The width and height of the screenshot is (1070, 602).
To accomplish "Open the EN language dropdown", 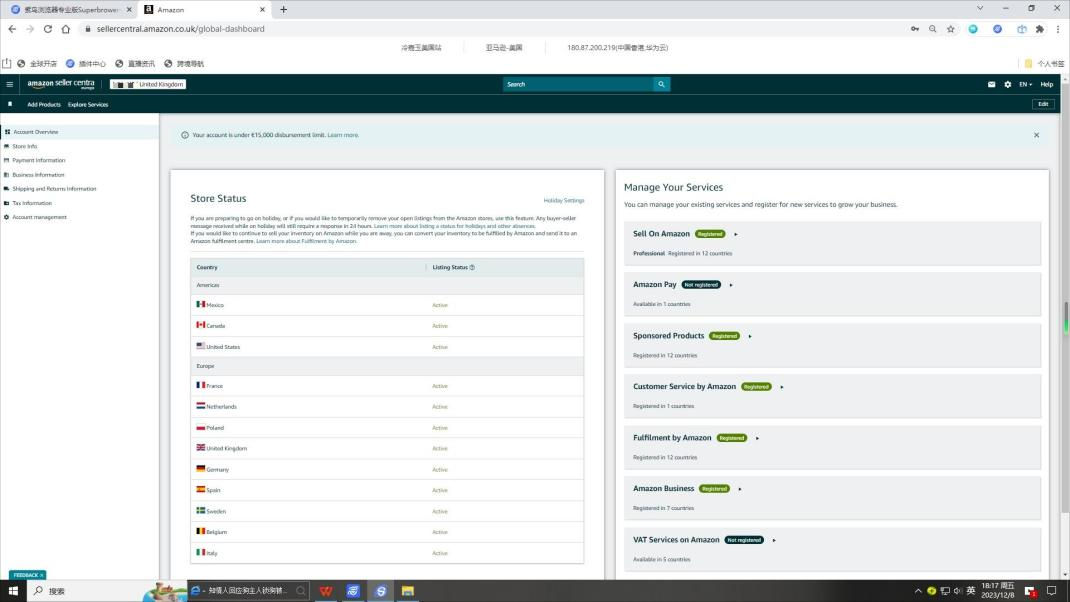I will point(1026,85).
